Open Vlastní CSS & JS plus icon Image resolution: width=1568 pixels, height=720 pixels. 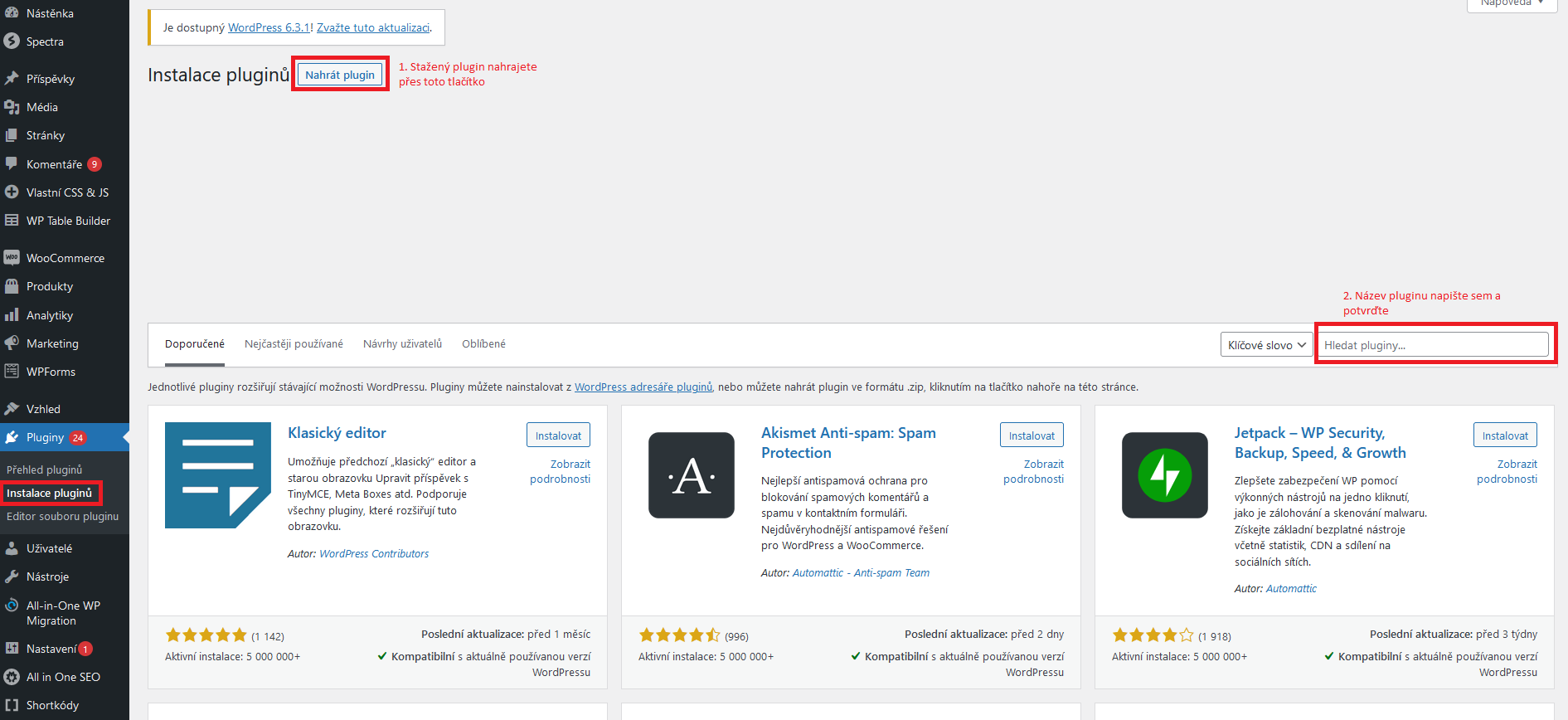[x=12, y=192]
